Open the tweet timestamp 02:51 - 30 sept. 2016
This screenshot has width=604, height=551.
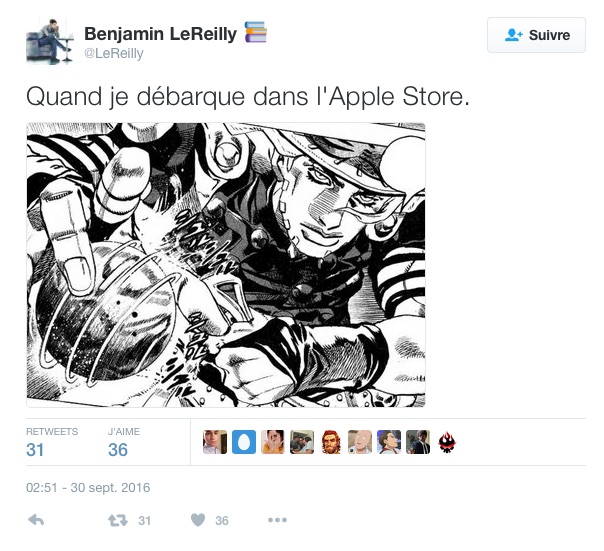88,488
